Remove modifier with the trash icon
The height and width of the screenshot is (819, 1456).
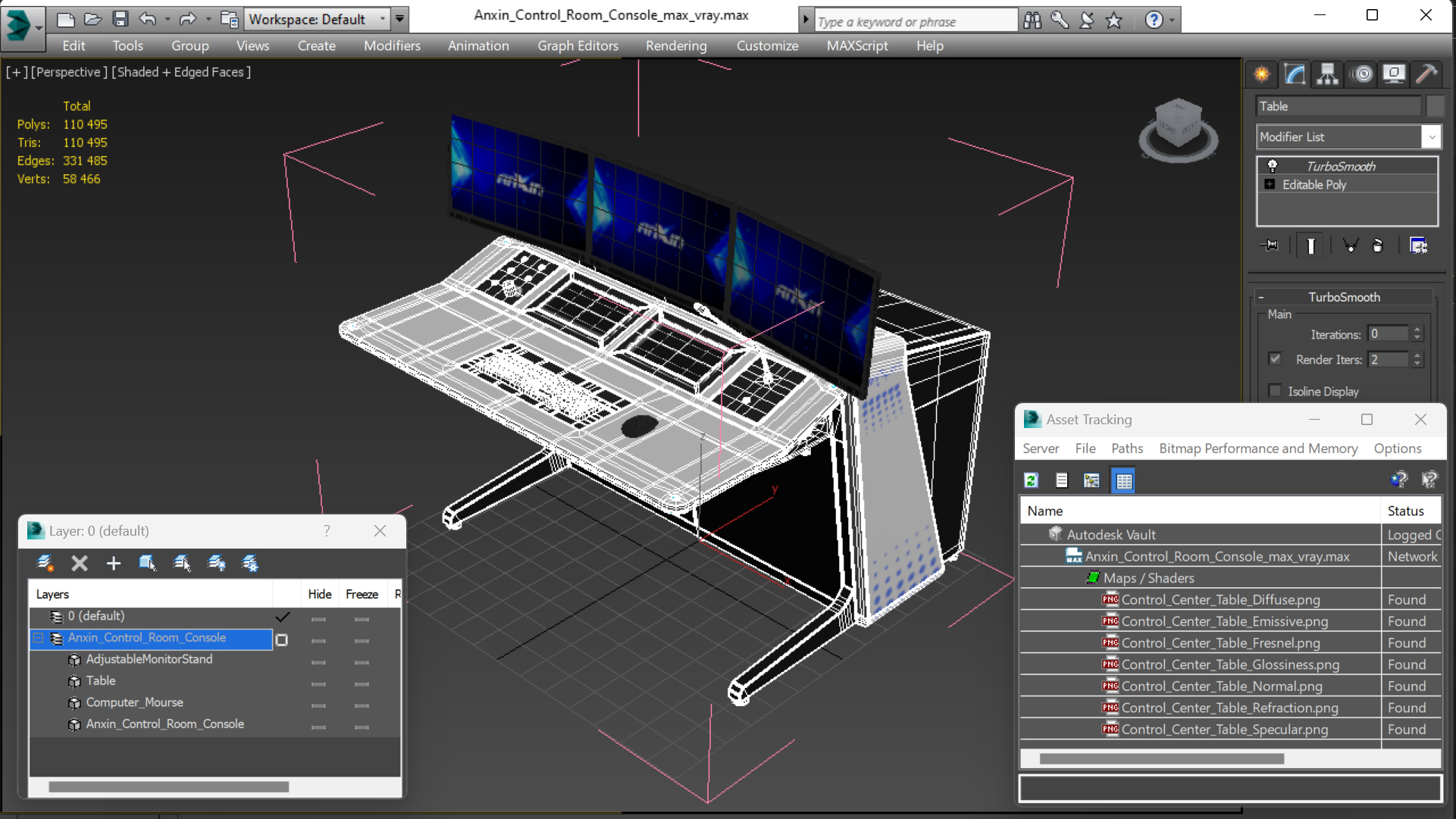point(1378,245)
